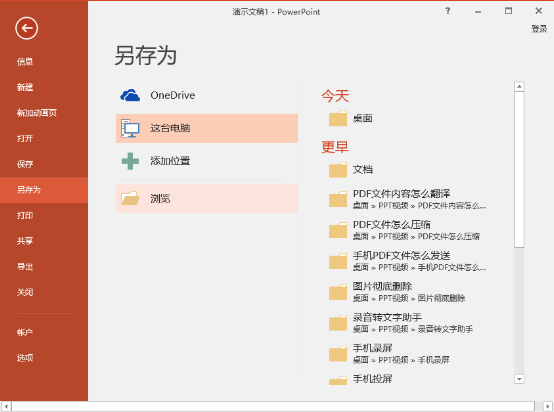This screenshot has width=554, height=412.
Task: Select folder 手机投屏
Action: 372,379
